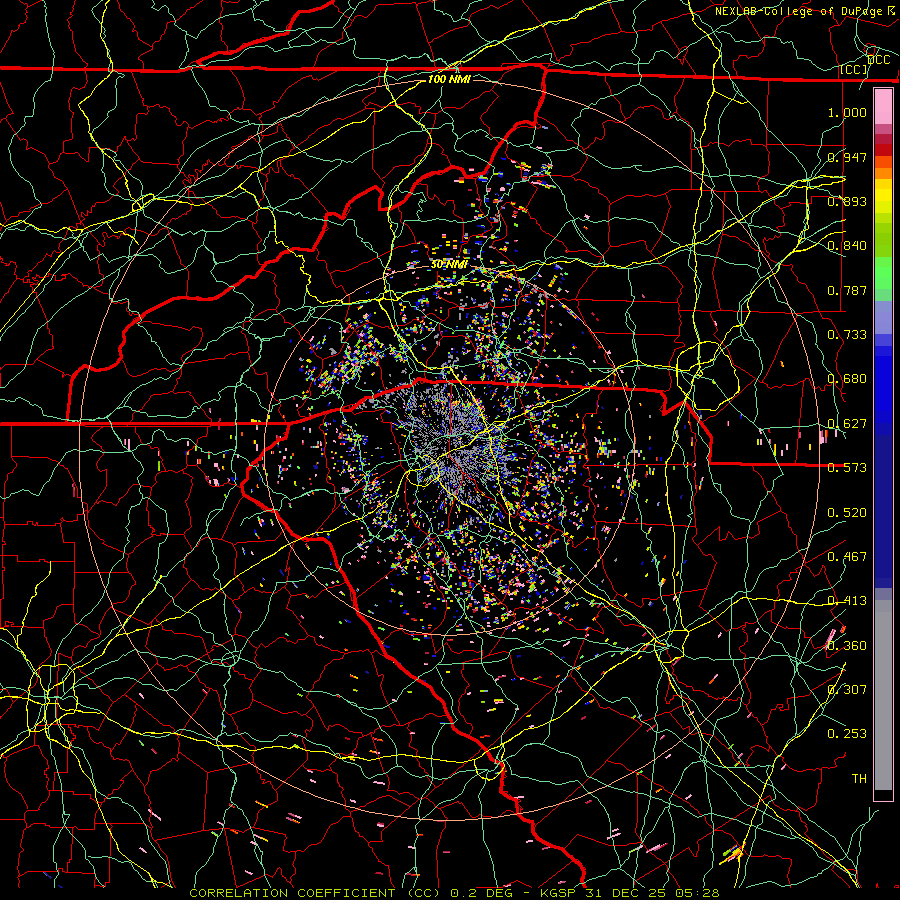Click the 0.307 legend value
900x900 pixels.
(847, 690)
